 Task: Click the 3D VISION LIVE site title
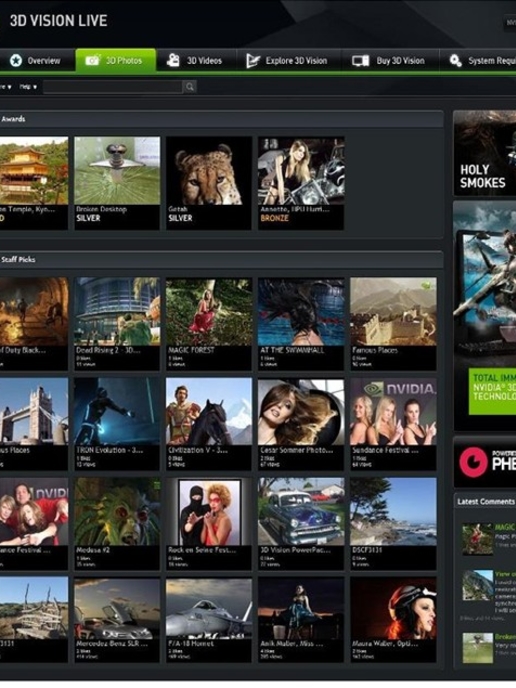point(58,21)
